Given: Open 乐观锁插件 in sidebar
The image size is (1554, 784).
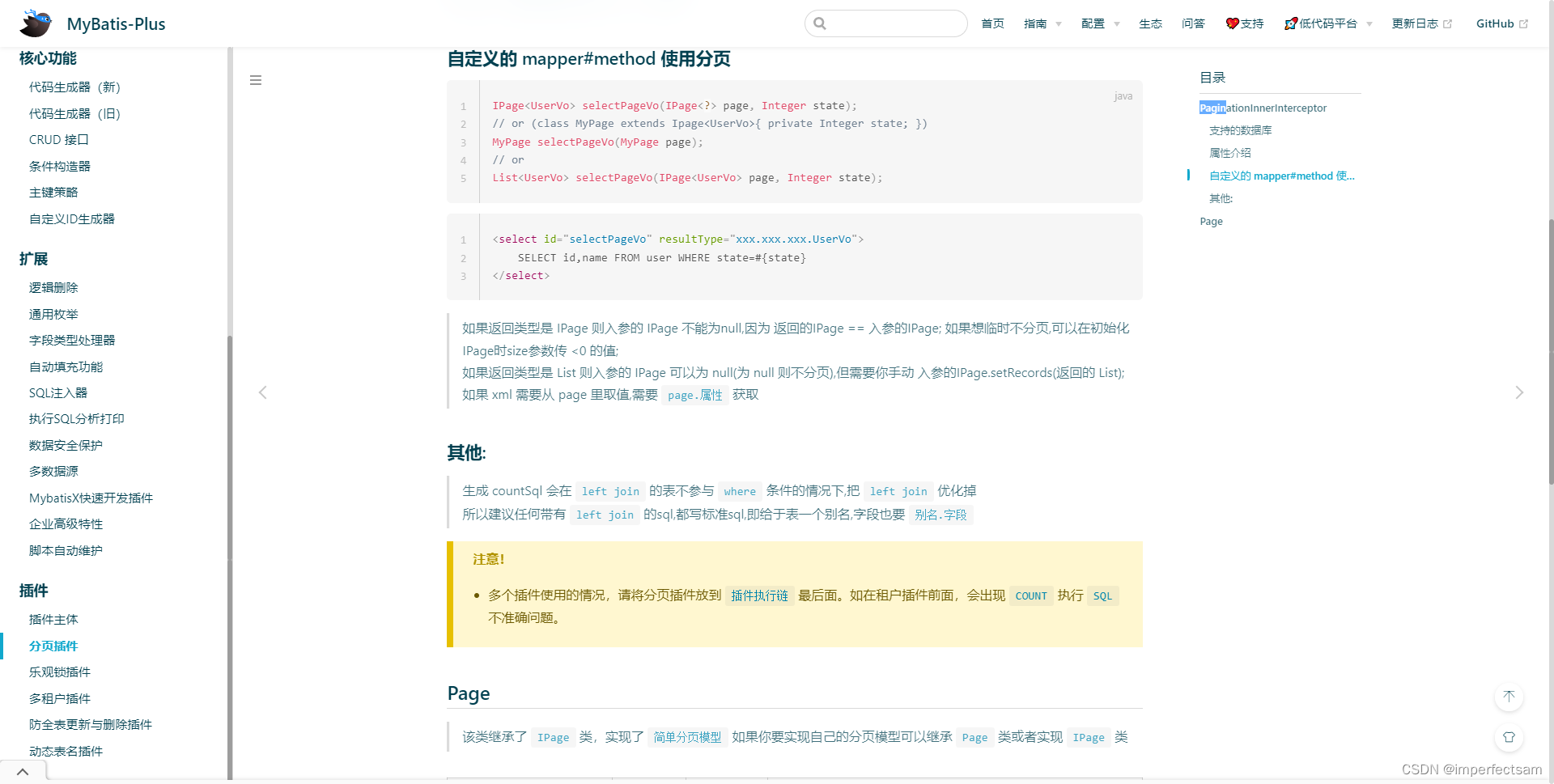Looking at the screenshot, I should point(60,672).
